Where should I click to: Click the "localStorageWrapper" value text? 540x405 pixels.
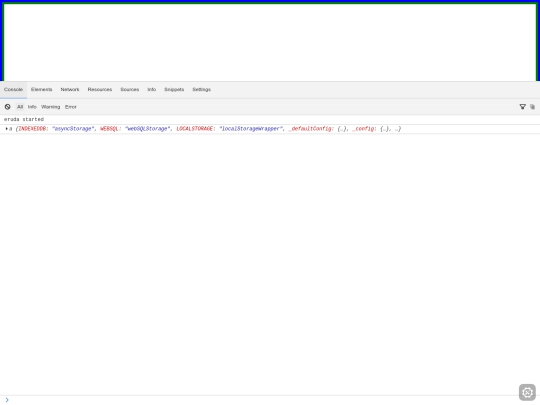coord(251,129)
